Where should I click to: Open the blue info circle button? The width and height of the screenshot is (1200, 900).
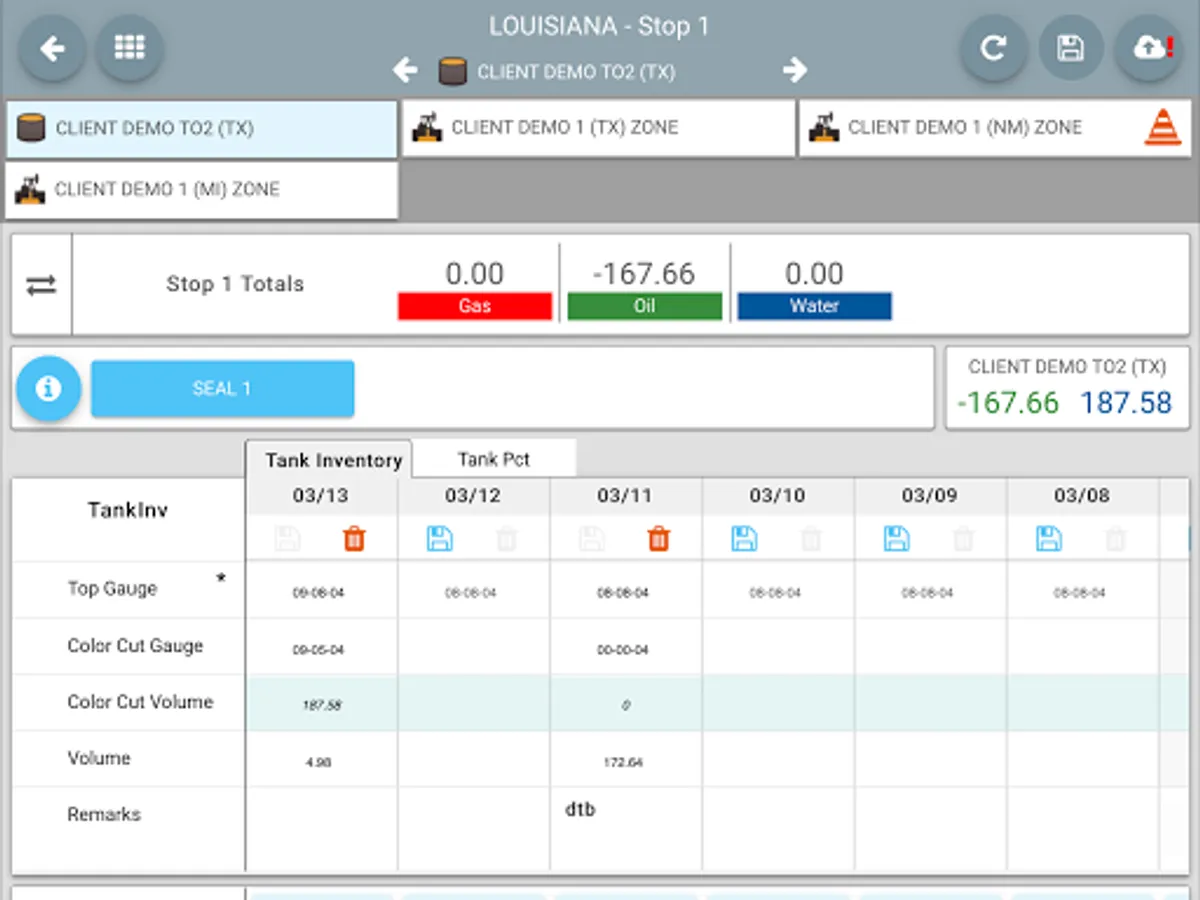[48, 389]
